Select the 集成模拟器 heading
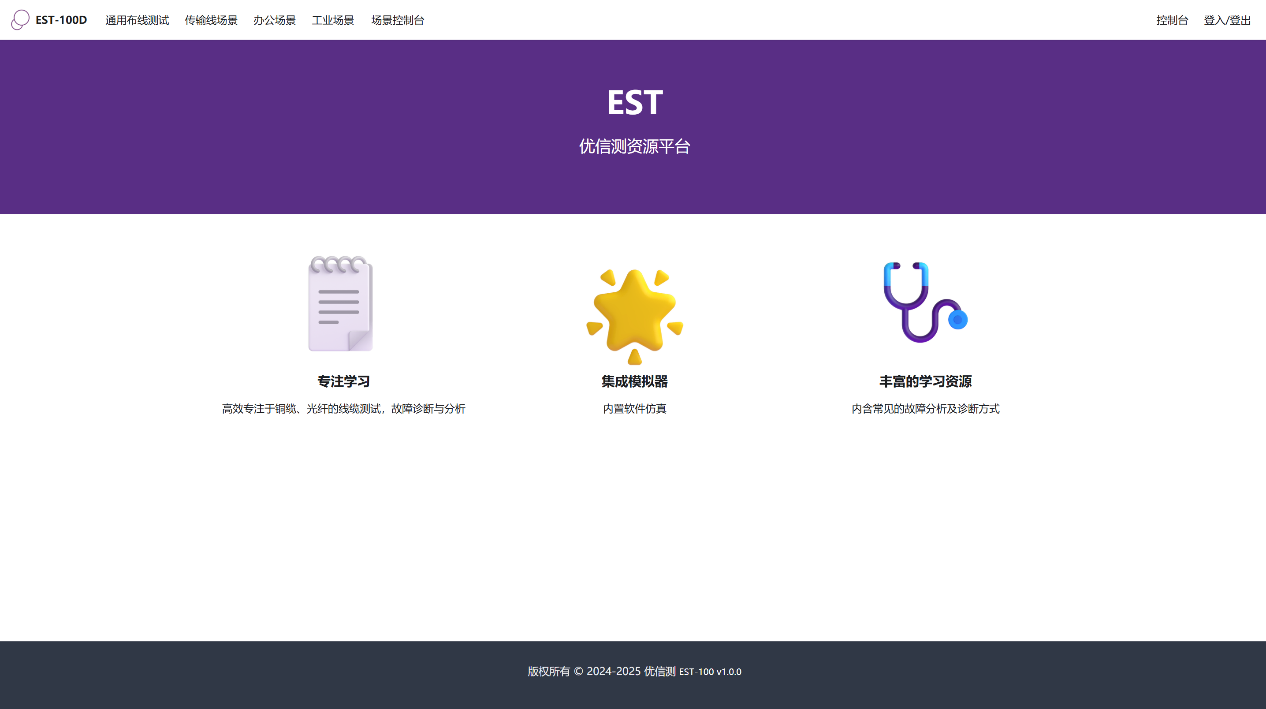Image resolution: width=1266 pixels, height=709 pixels. pyautogui.click(x=634, y=381)
